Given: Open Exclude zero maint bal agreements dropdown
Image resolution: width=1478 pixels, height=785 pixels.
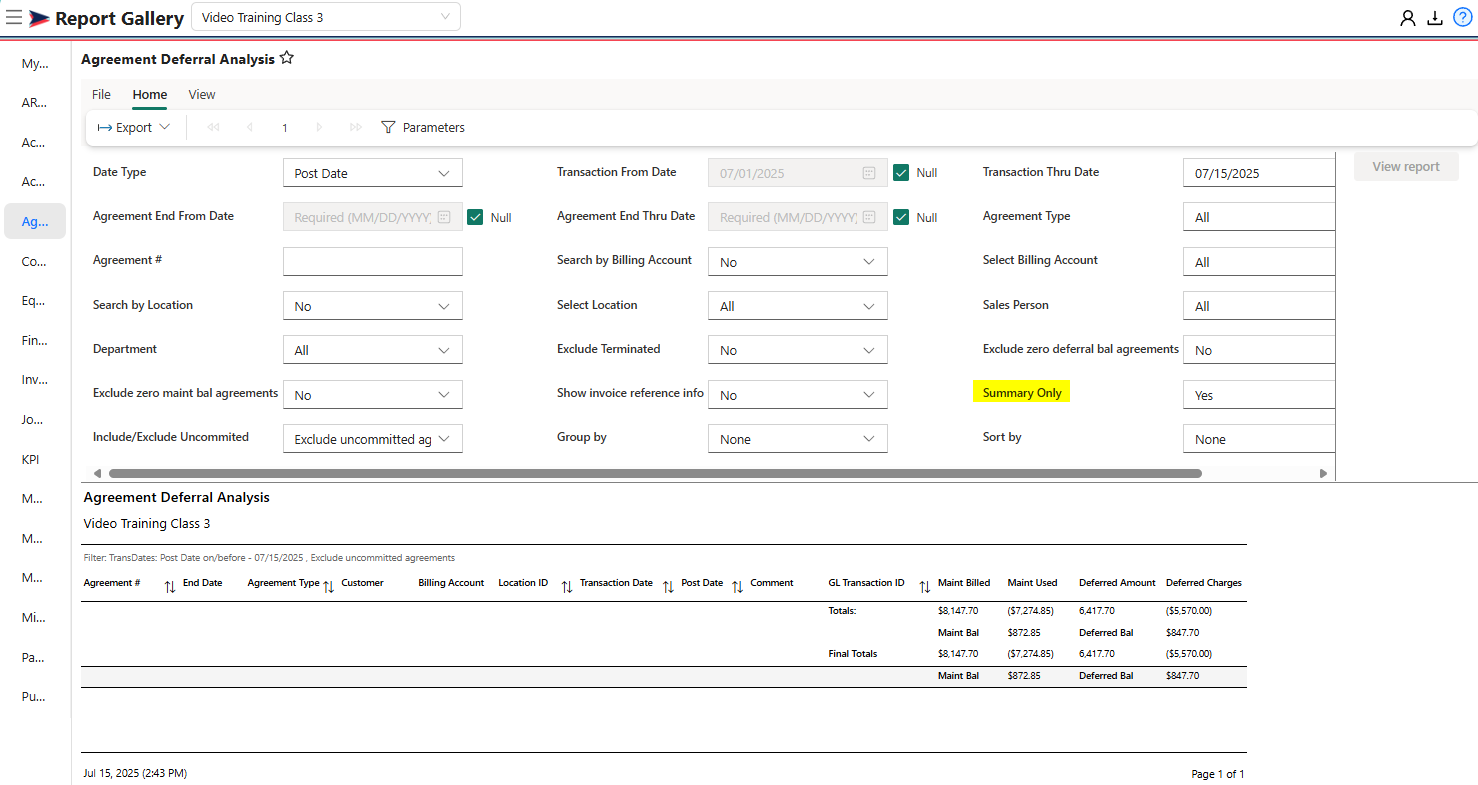Looking at the screenshot, I should [373, 395].
